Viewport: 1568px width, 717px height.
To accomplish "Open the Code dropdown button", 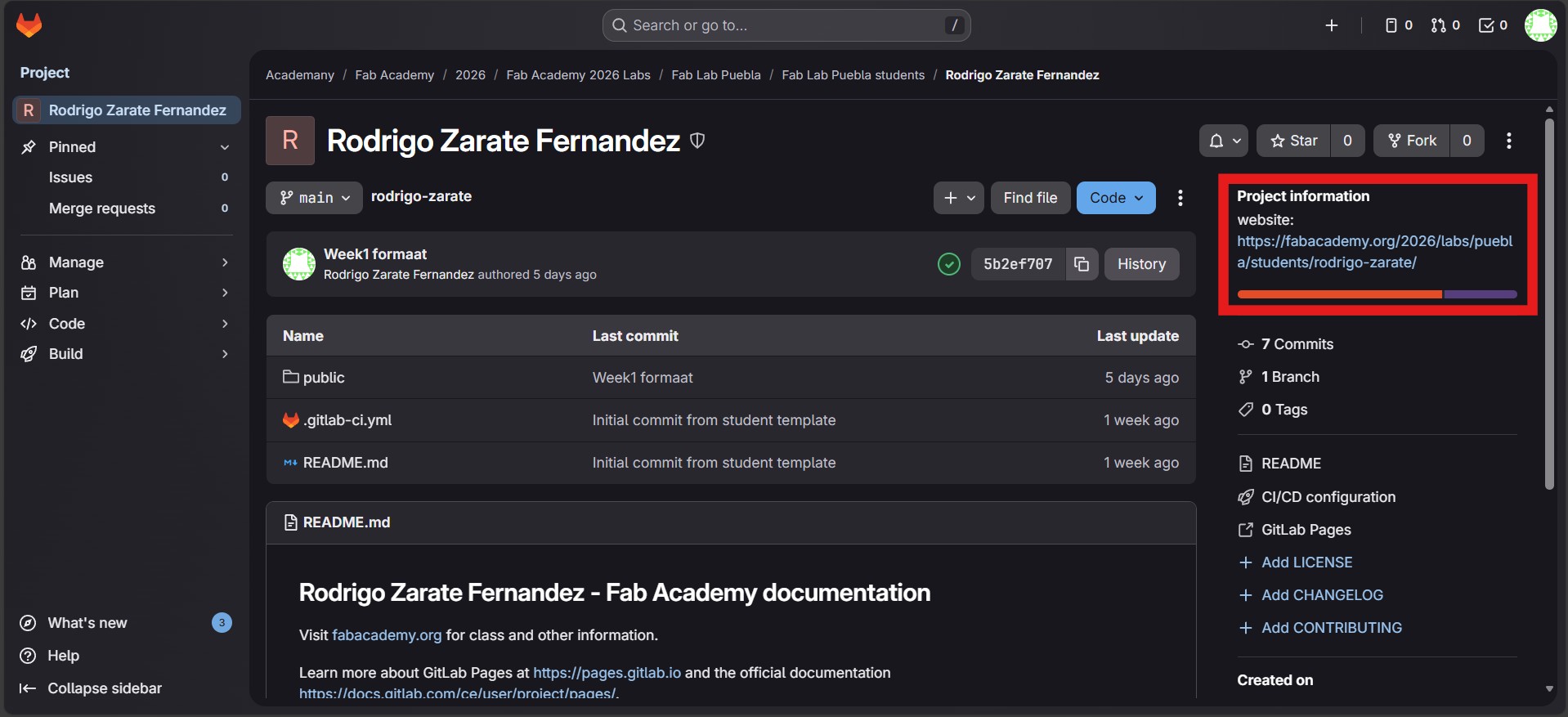I will (x=1116, y=198).
